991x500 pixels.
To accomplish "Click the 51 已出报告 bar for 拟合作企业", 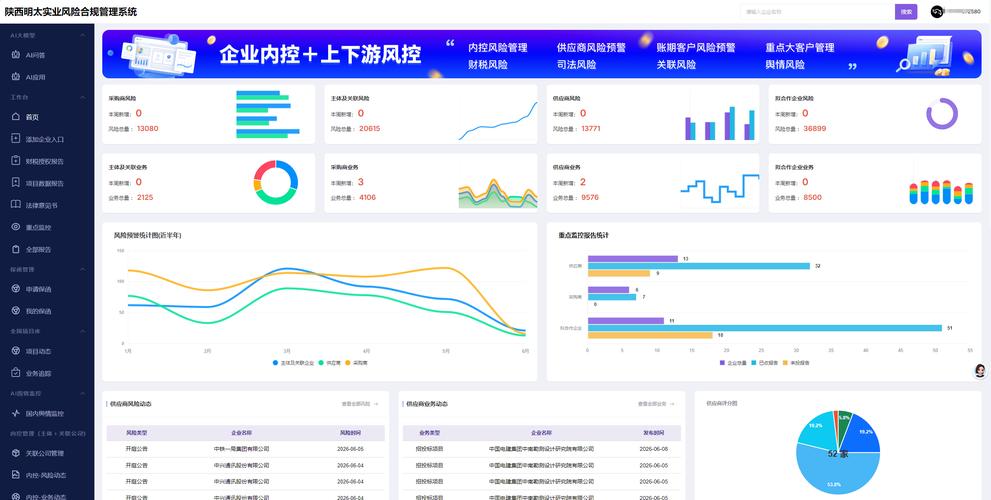I will tap(765, 328).
